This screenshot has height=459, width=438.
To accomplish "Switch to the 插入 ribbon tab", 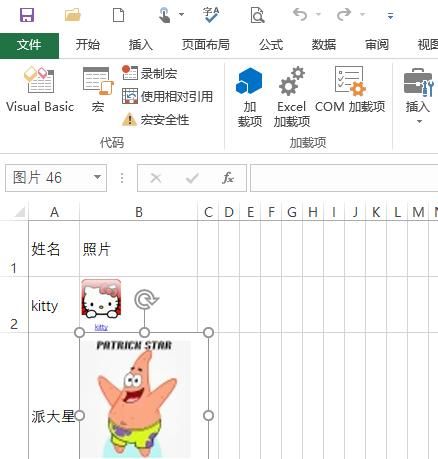I will pyautogui.click(x=140, y=44).
